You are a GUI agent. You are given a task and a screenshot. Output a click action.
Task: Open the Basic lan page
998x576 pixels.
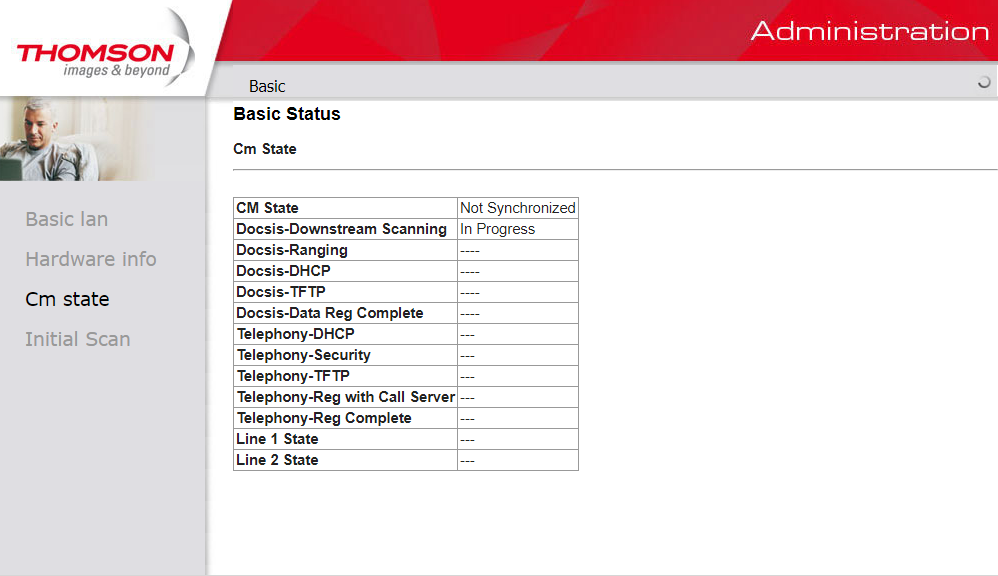(x=67, y=219)
